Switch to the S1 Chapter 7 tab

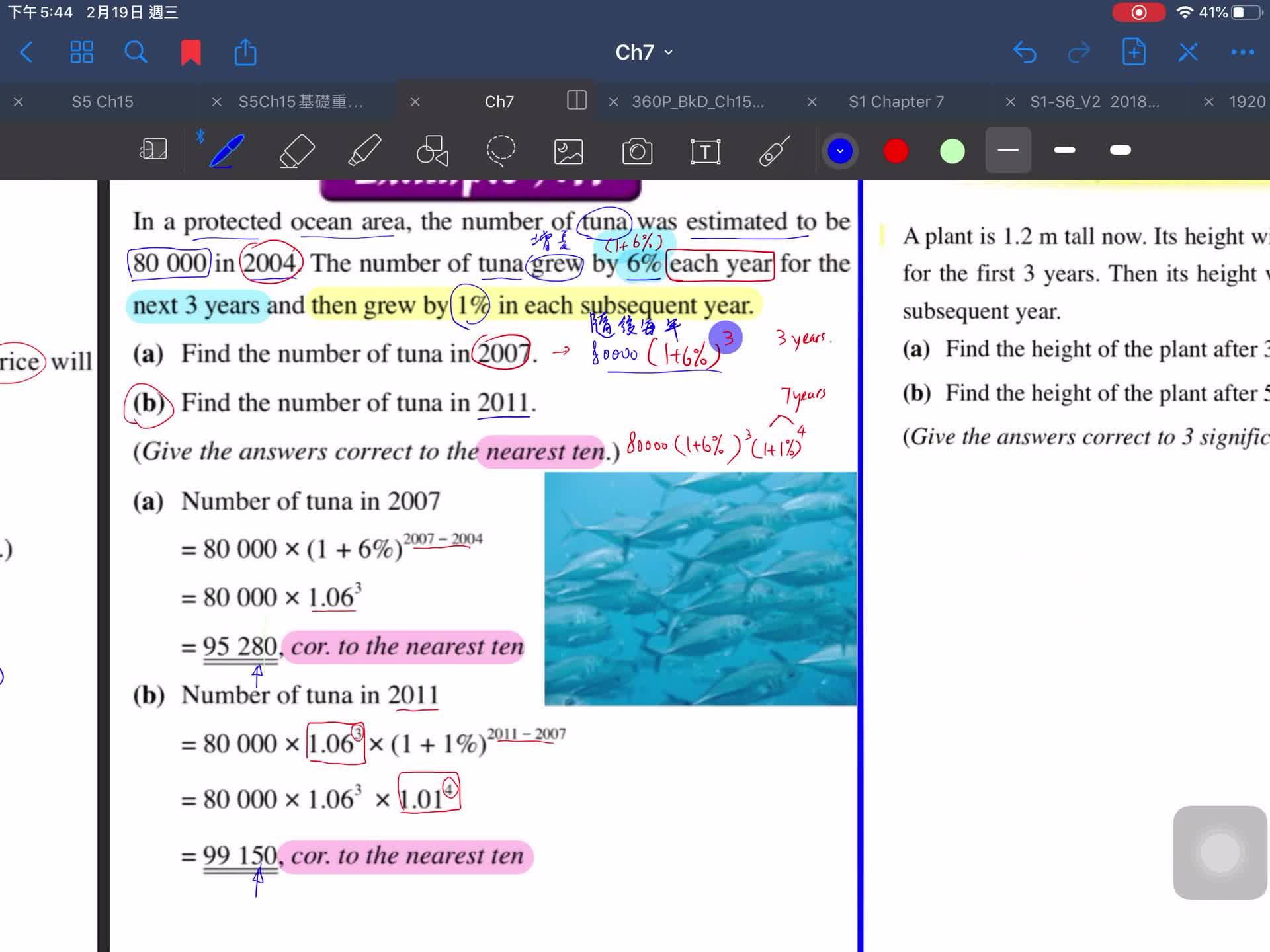pyautogui.click(x=895, y=100)
